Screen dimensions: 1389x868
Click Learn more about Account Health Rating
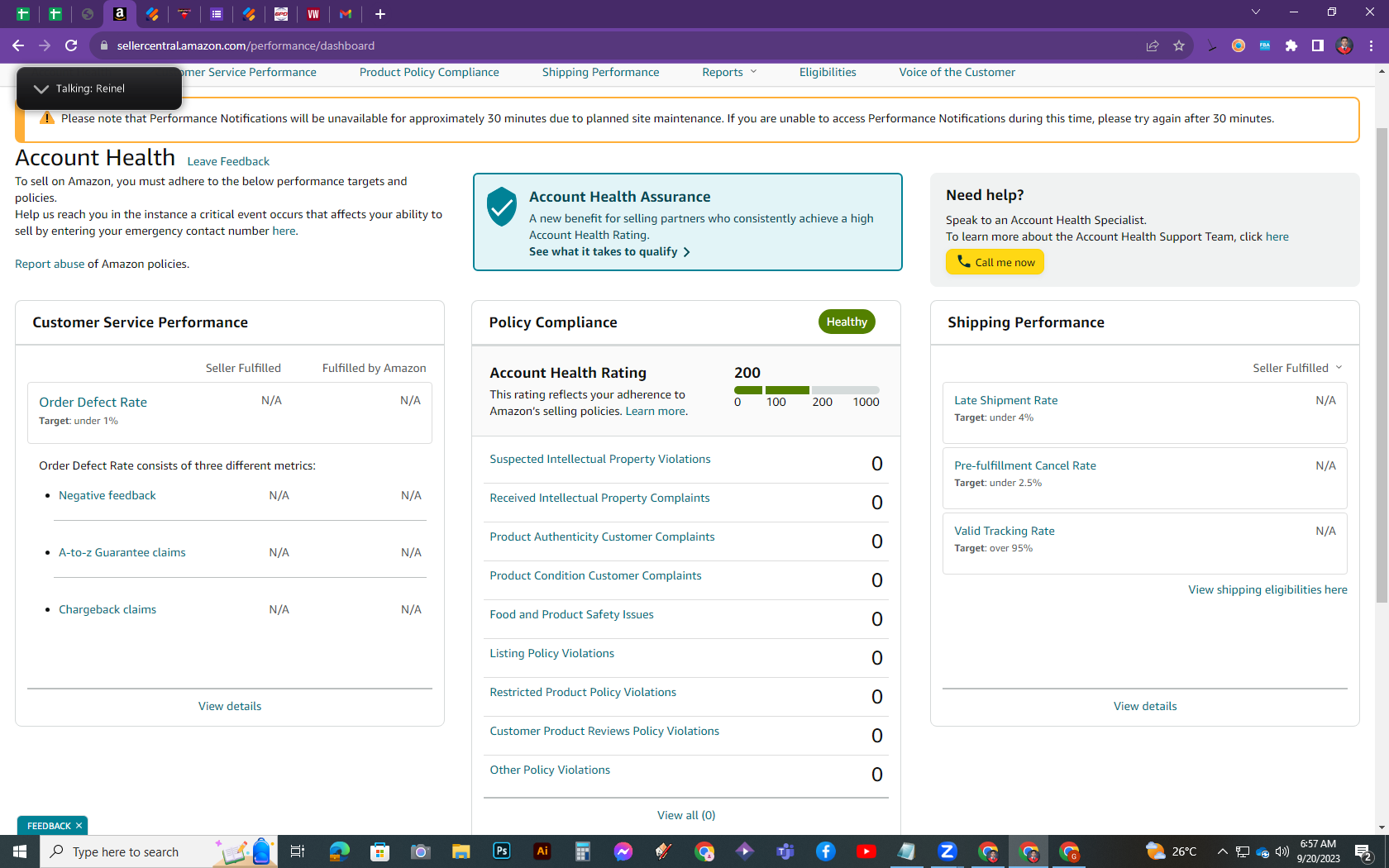(655, 411)
